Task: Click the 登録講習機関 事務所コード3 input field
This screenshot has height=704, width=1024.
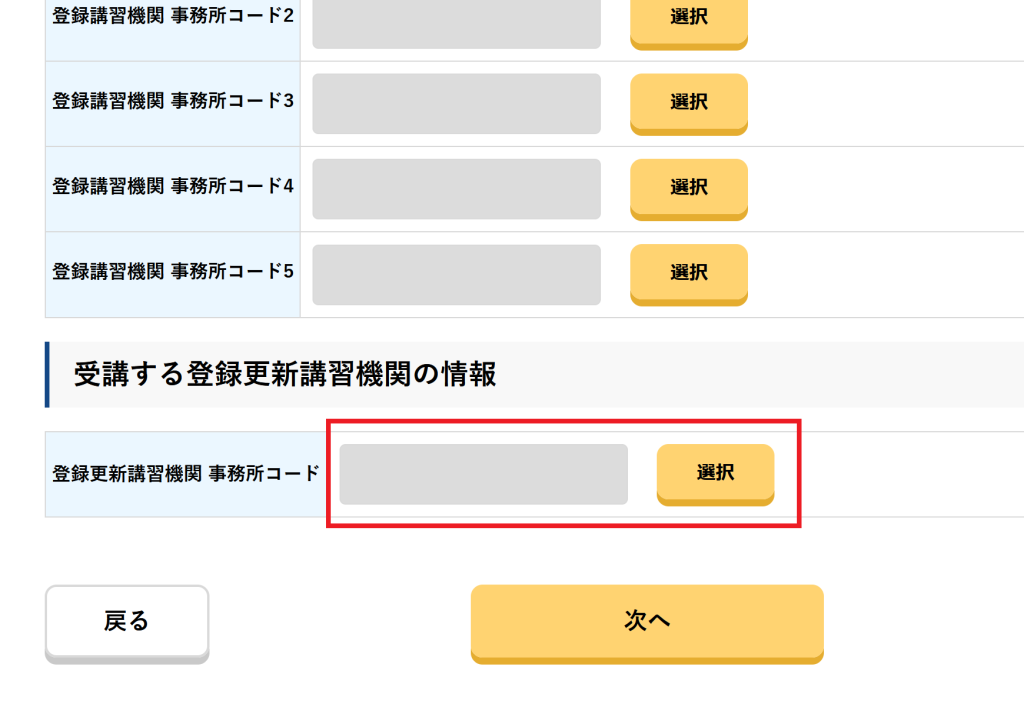Action: [x=455, y=103]
